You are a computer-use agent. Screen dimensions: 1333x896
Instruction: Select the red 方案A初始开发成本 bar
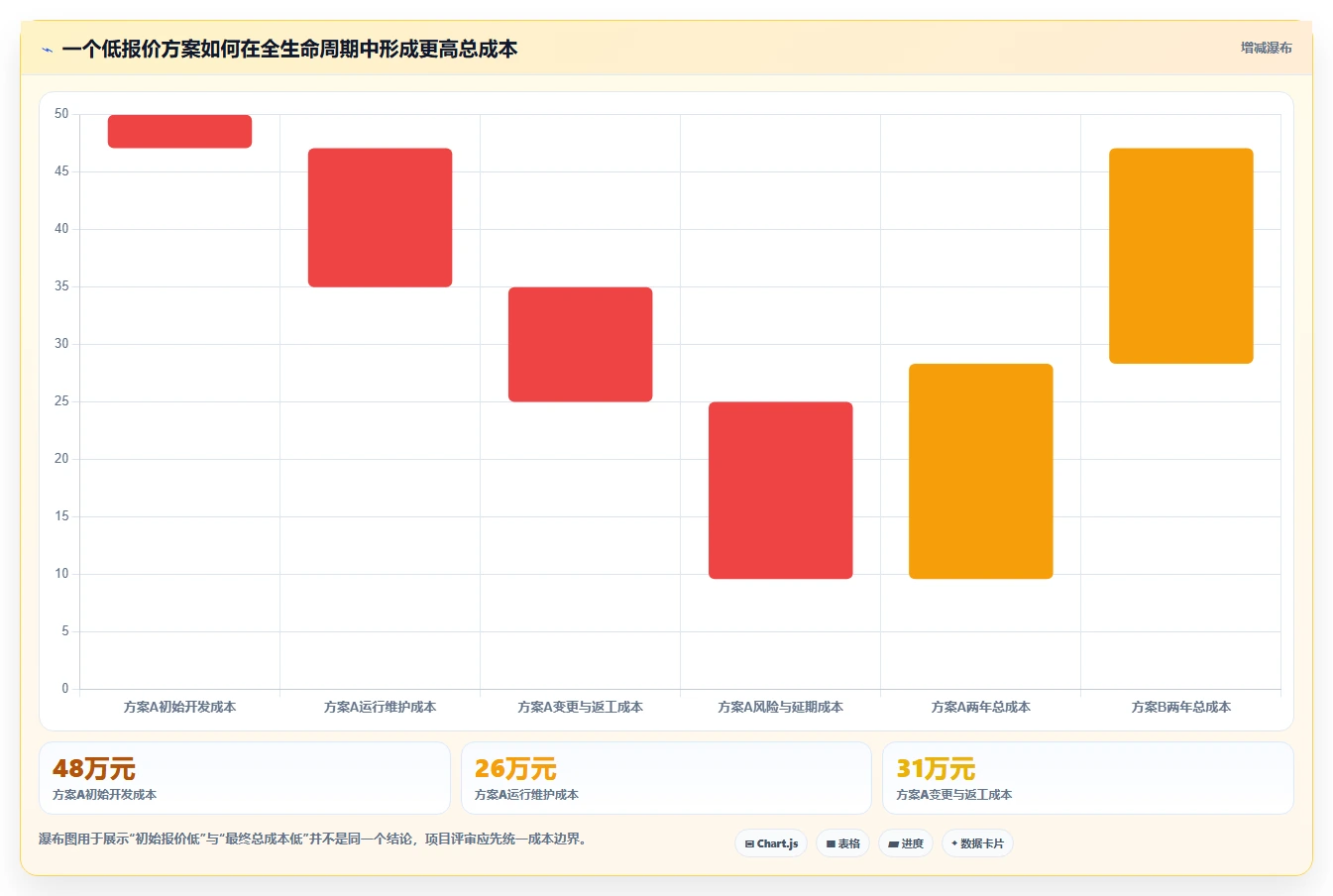(x=179, y=132)
